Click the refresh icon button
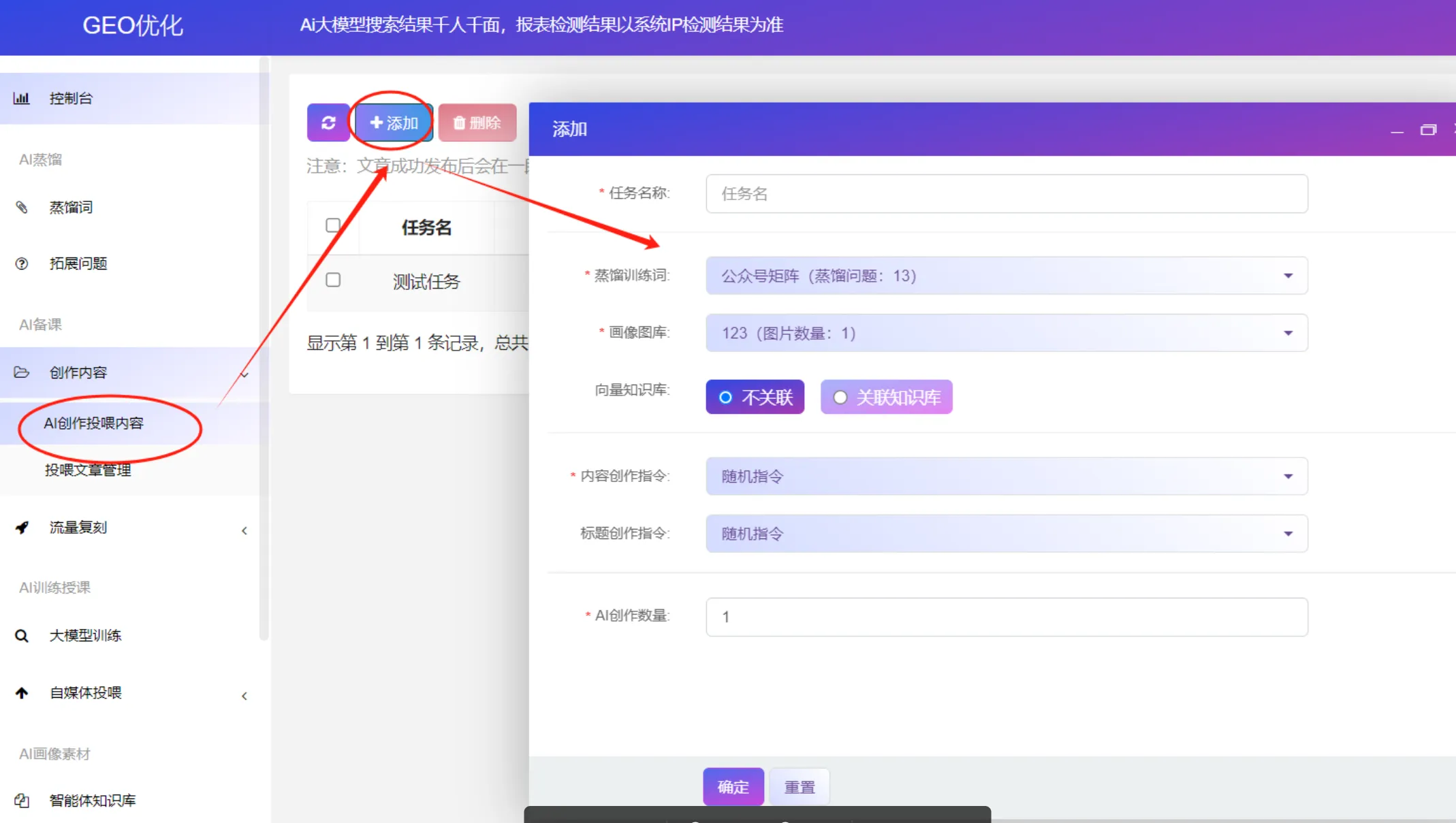Image resolution: width=1456 pixels, height=823 pixels. [328, 123]
